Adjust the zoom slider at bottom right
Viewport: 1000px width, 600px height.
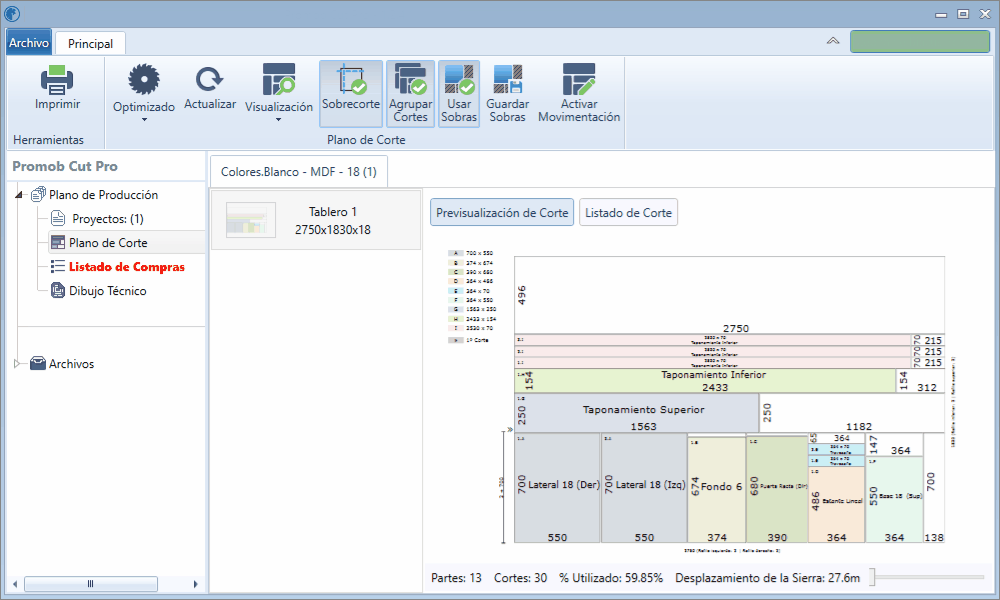tap(872, 577)
